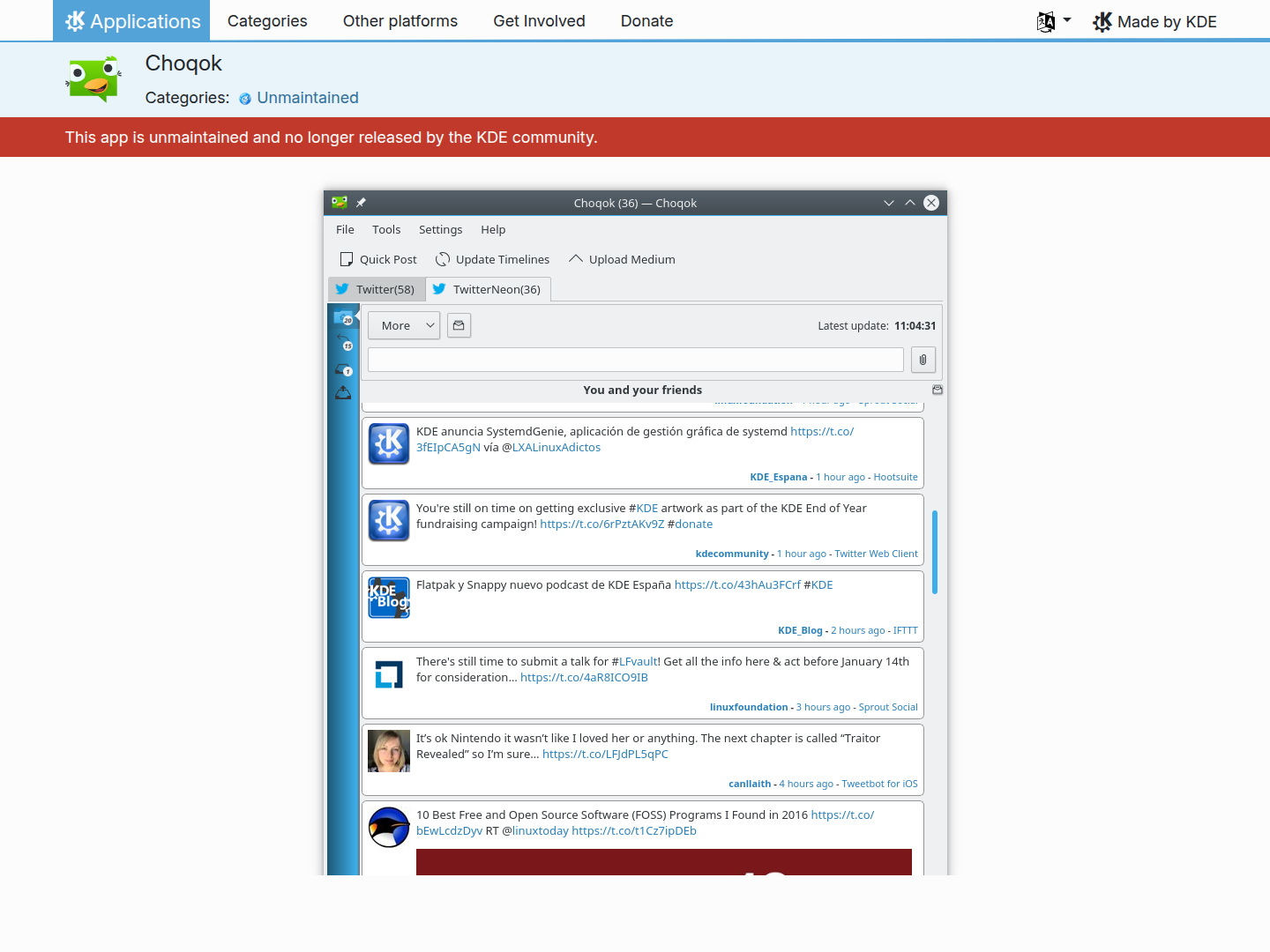Open the home timeline sidebar icon with badge 20
1270x952 pixels.
pos(343,317)
